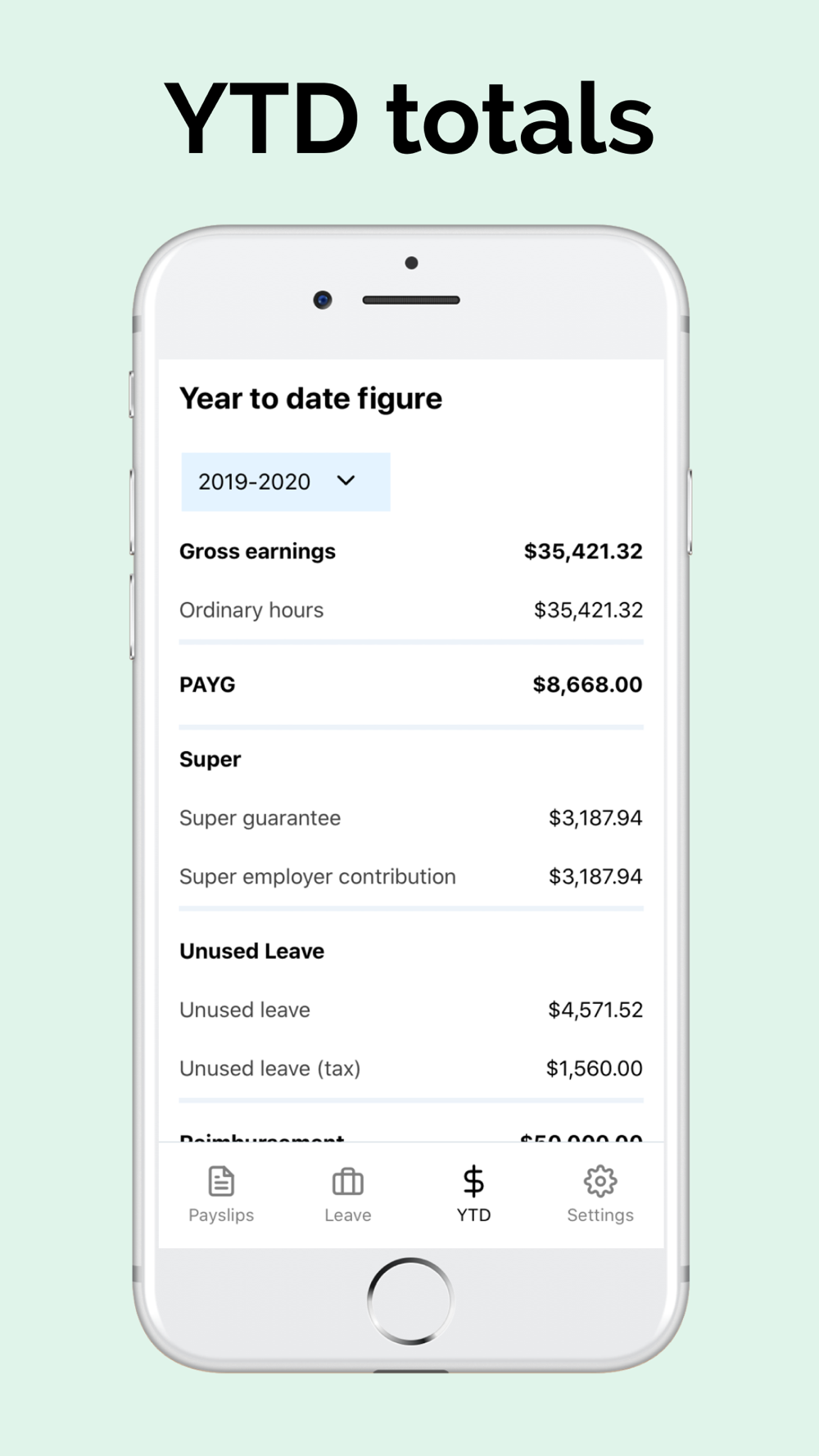Screen dimensions: 819x1456
Task: Click the Year to date figure heading
Action: [310, 399]
